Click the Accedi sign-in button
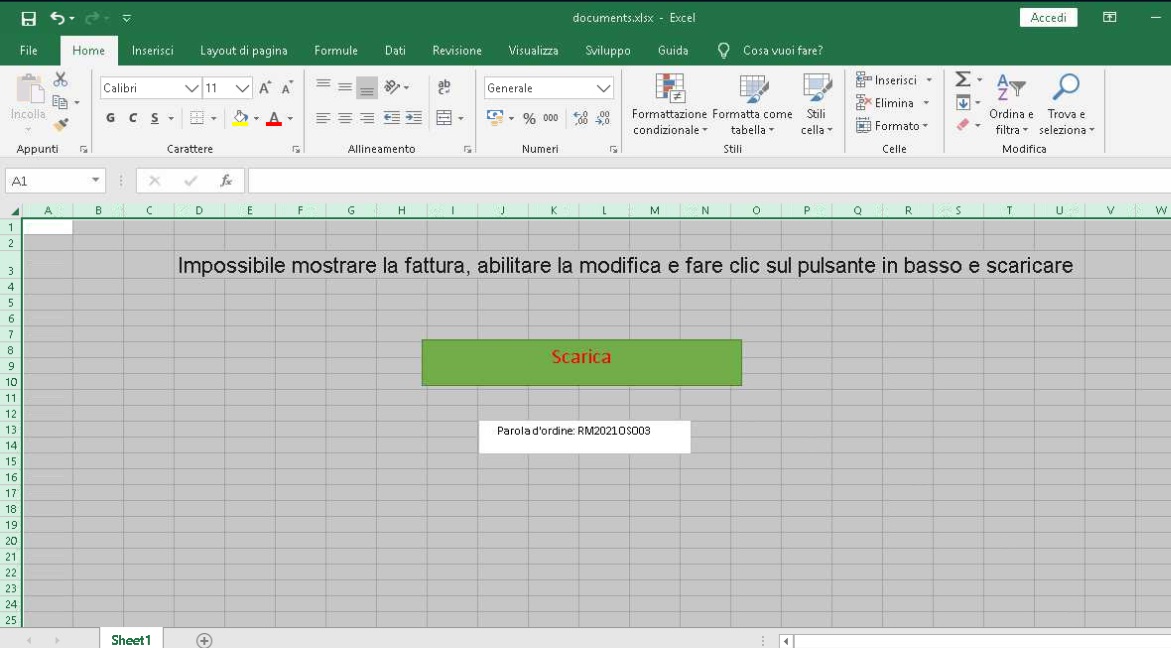The height and width of the screenshot is (648, 1171). point(1048,17)
